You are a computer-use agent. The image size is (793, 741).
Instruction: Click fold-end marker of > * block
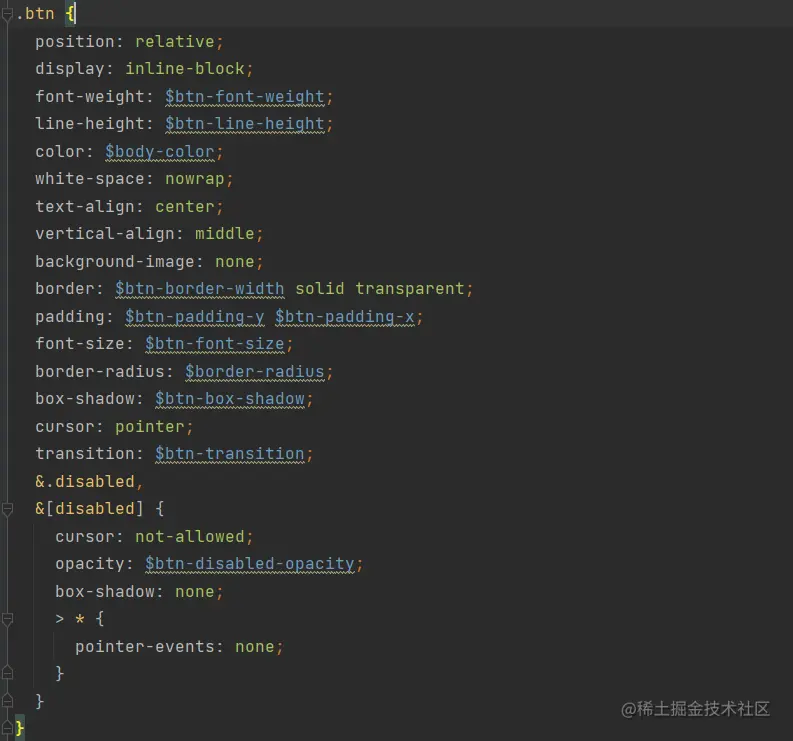tap(6, 673)
